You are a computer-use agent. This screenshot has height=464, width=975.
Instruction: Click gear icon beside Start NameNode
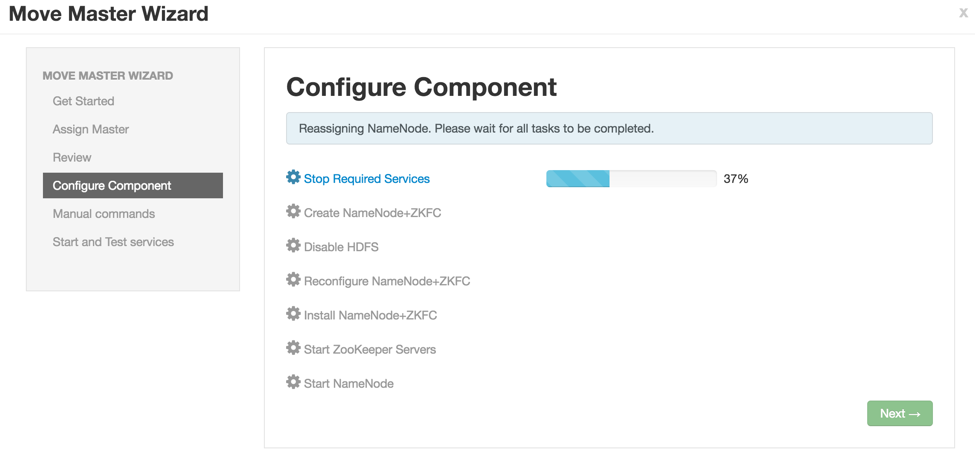tap(293, 382)
